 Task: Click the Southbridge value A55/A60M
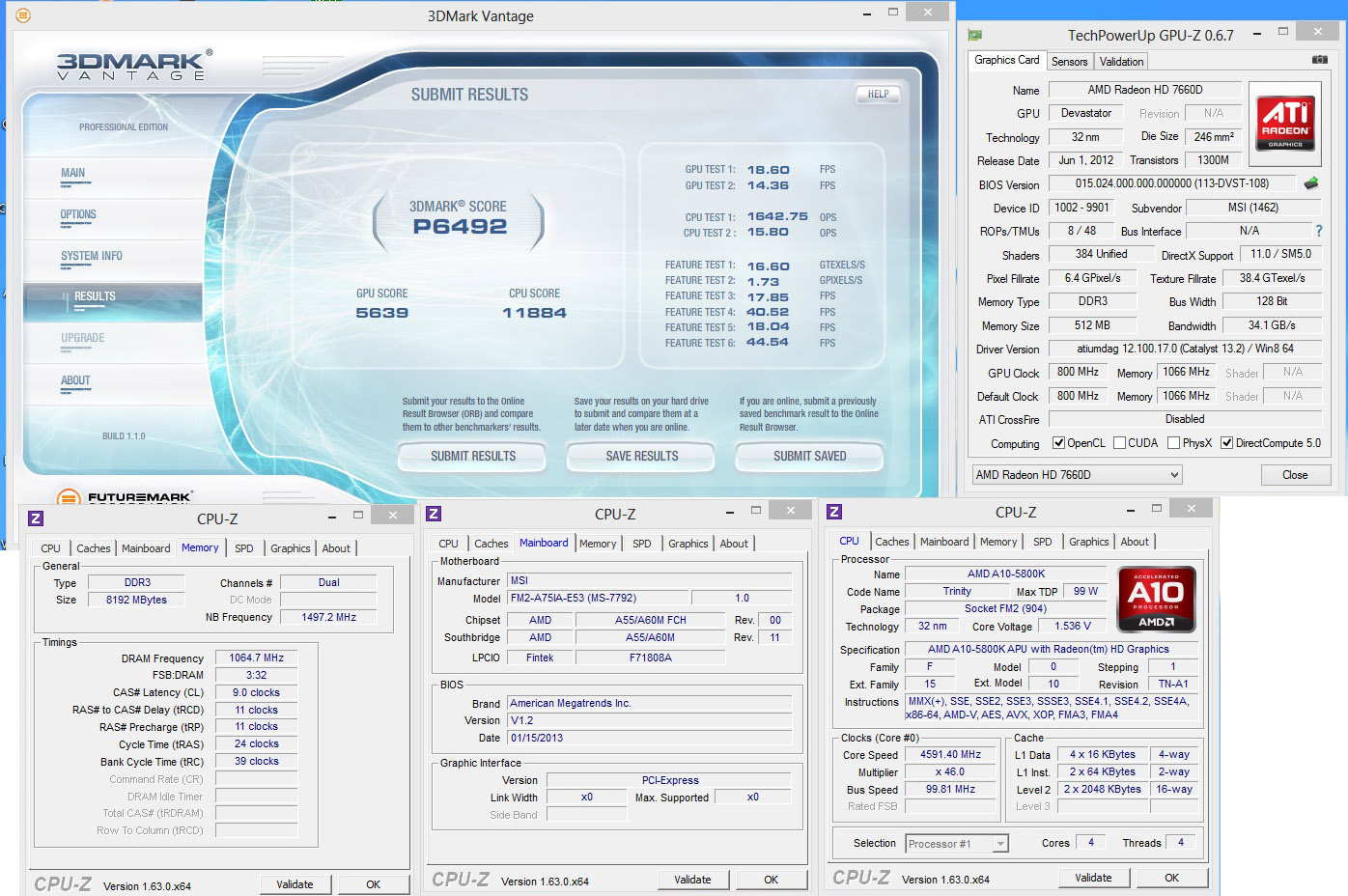[650, 637]
